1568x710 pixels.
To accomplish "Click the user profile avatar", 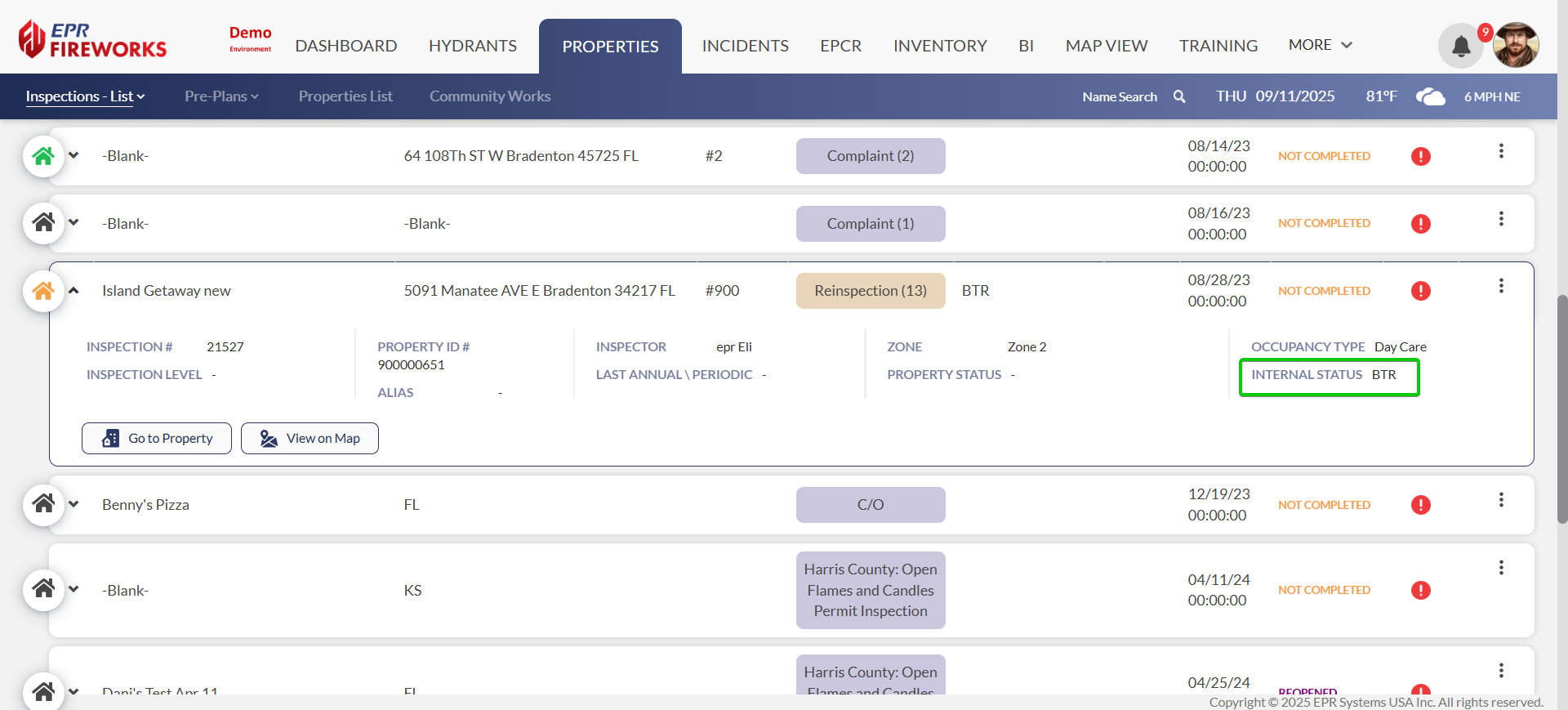I will coord(1516,45).
